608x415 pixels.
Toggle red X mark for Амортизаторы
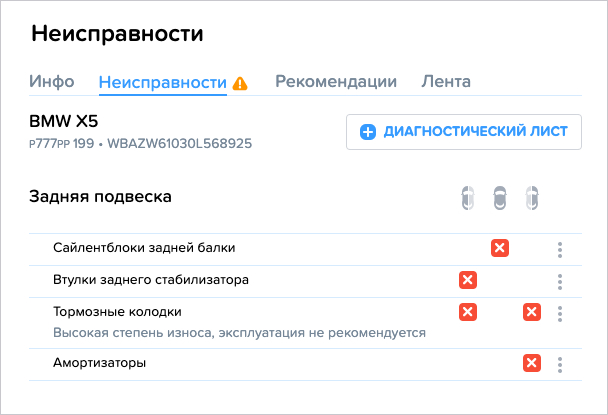click(x=532, y=363)
